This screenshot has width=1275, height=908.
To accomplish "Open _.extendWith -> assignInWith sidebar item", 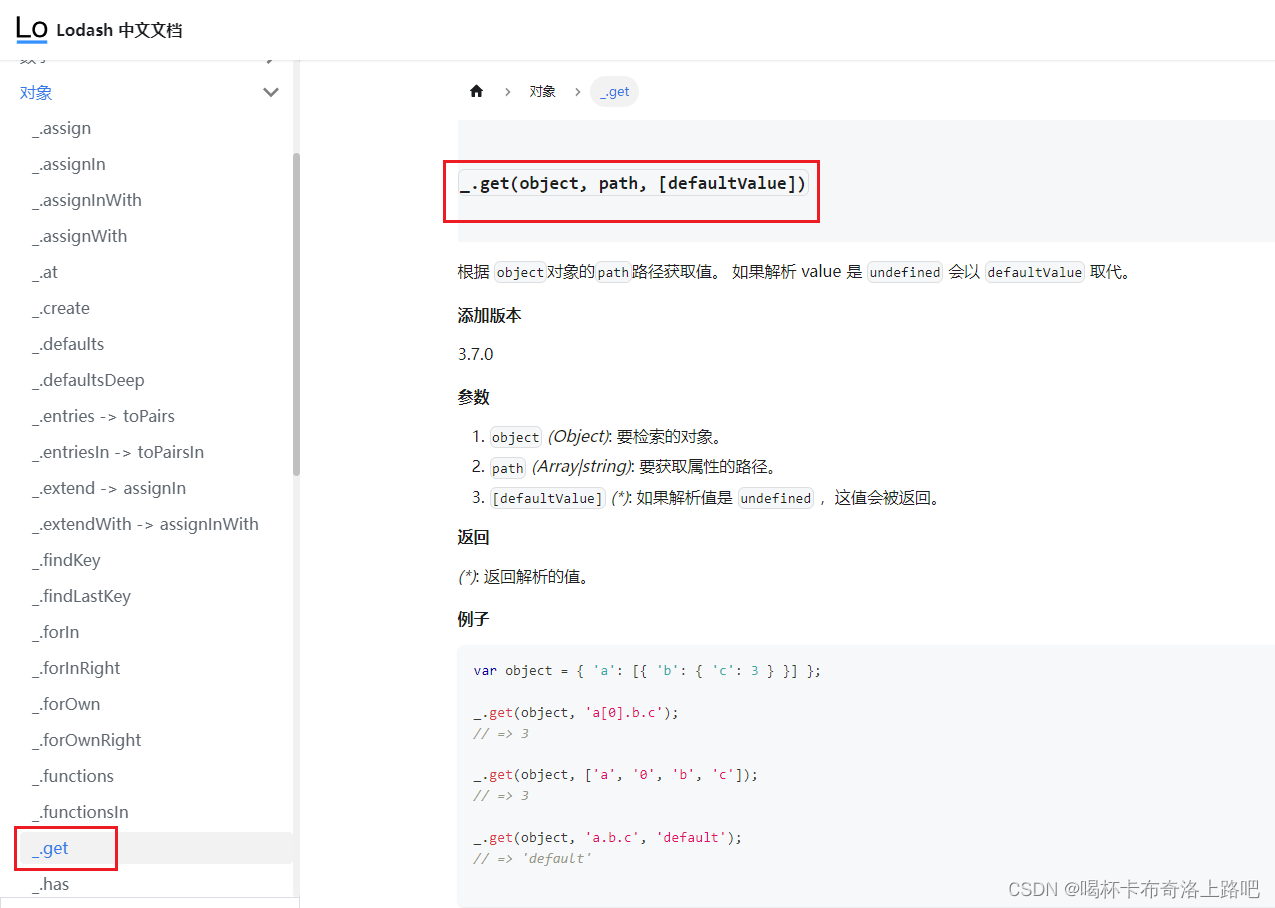I will tap(145, 524).
